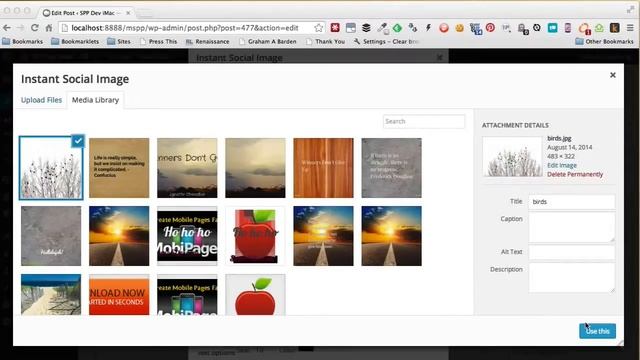640x360 pixels.
Task: Bookmark this page with the star icon
Action: (x=319, y=28)
